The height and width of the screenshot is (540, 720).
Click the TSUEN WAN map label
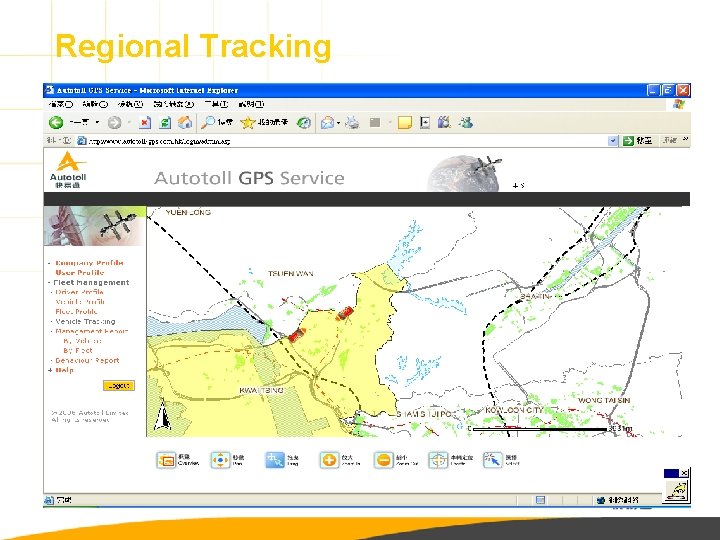(x=291, y=274)
